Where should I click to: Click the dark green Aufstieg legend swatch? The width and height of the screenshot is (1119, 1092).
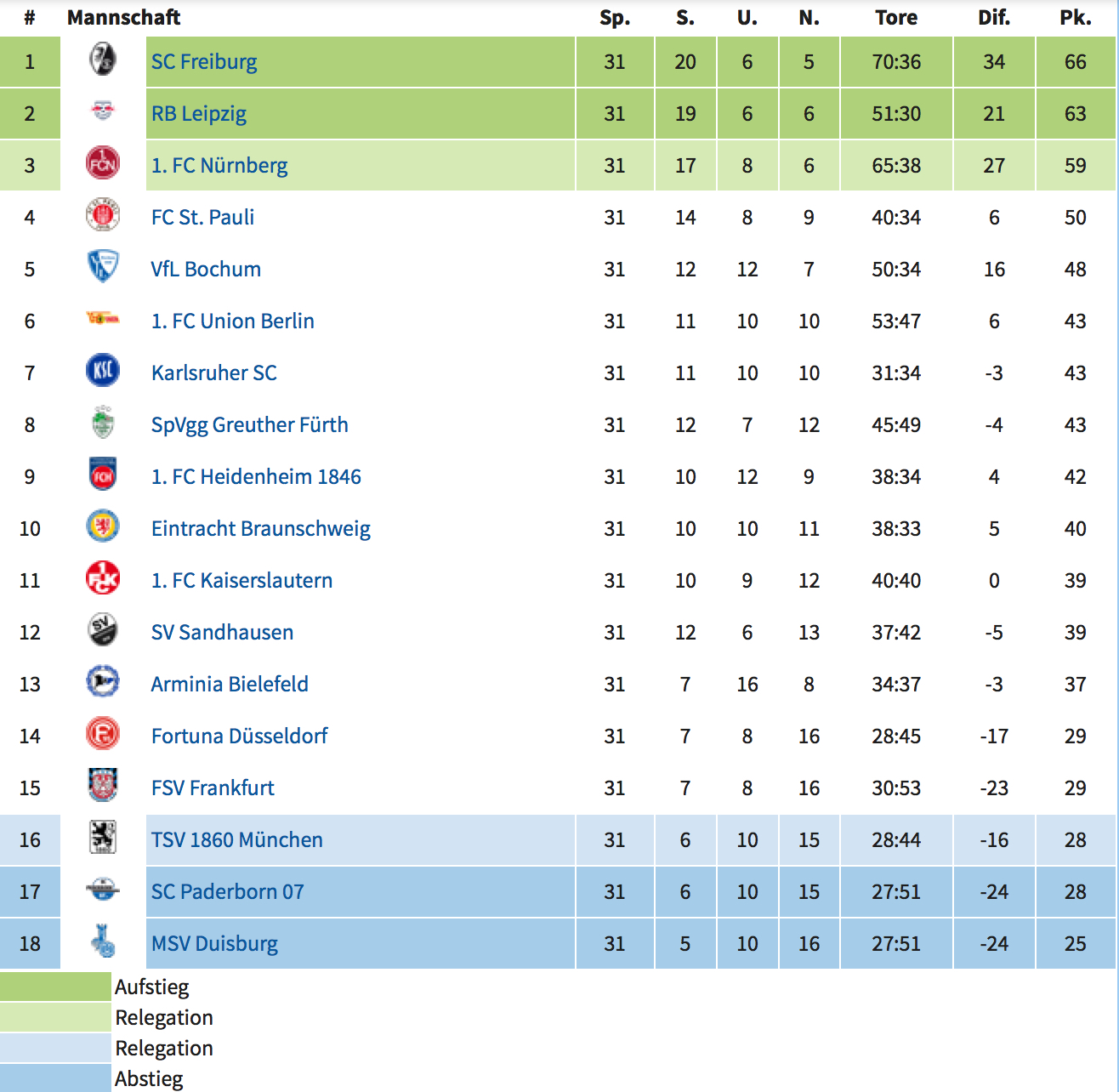point(55,987)
